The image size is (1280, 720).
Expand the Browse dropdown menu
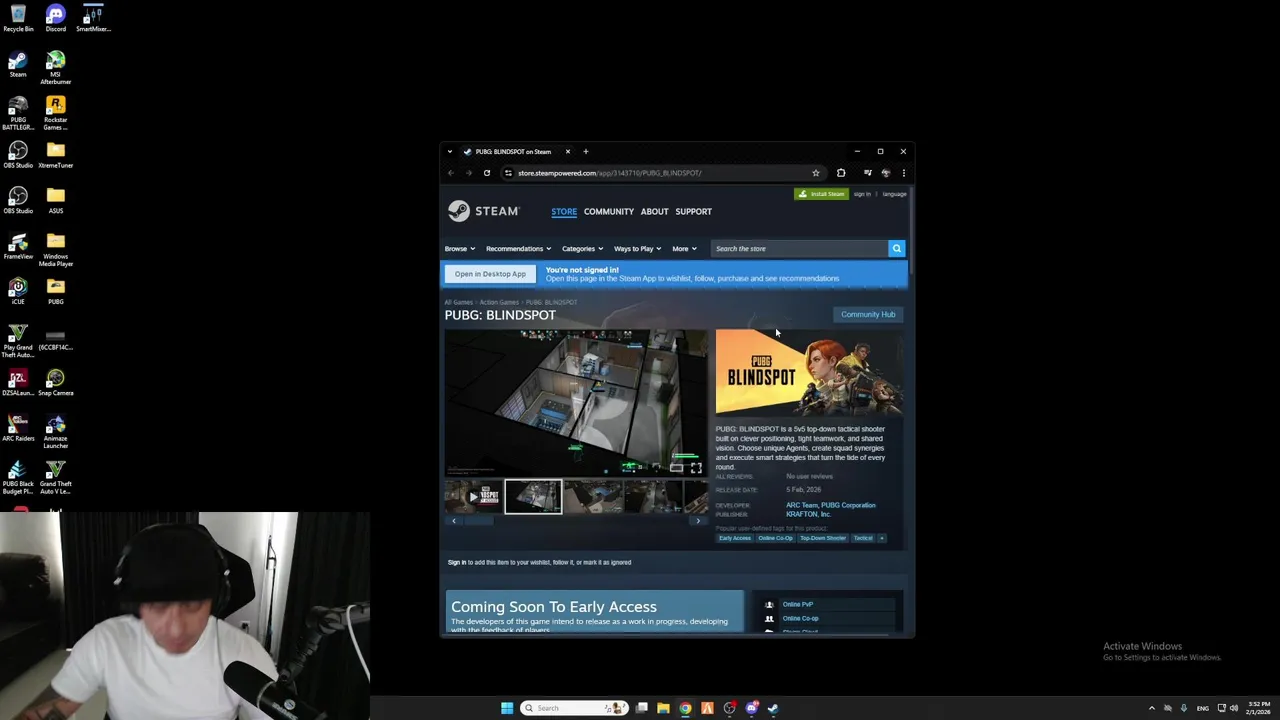pos(458,249)
